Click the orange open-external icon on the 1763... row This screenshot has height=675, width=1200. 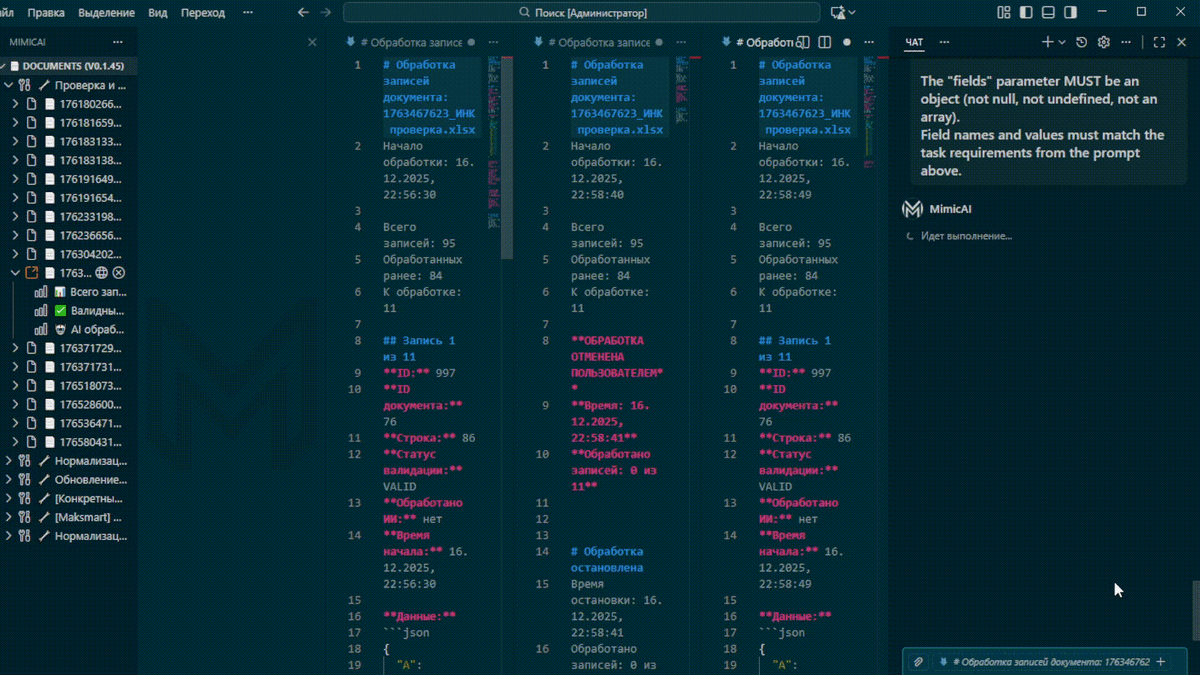(32, 273)
